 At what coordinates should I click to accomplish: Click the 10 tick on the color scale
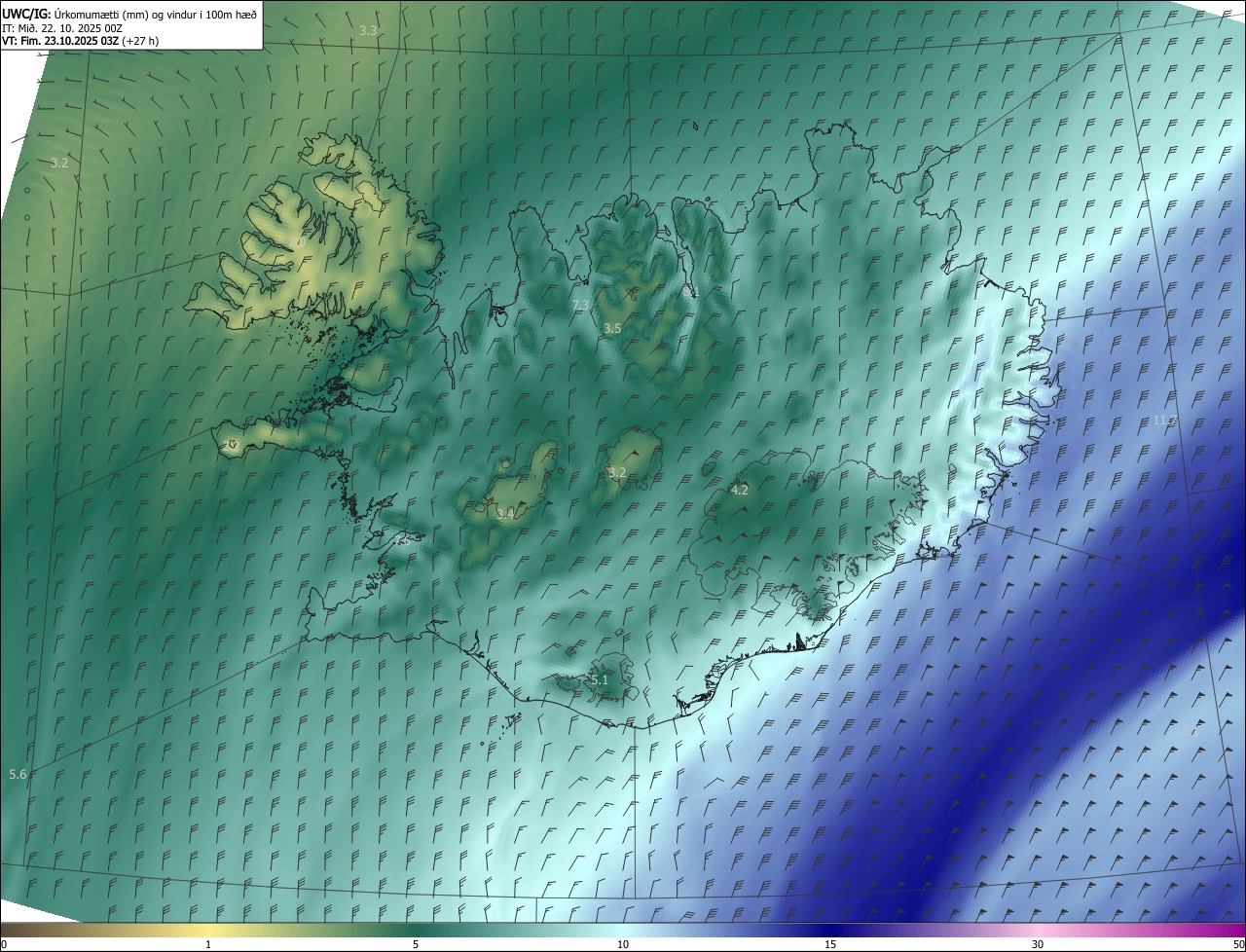623,944
